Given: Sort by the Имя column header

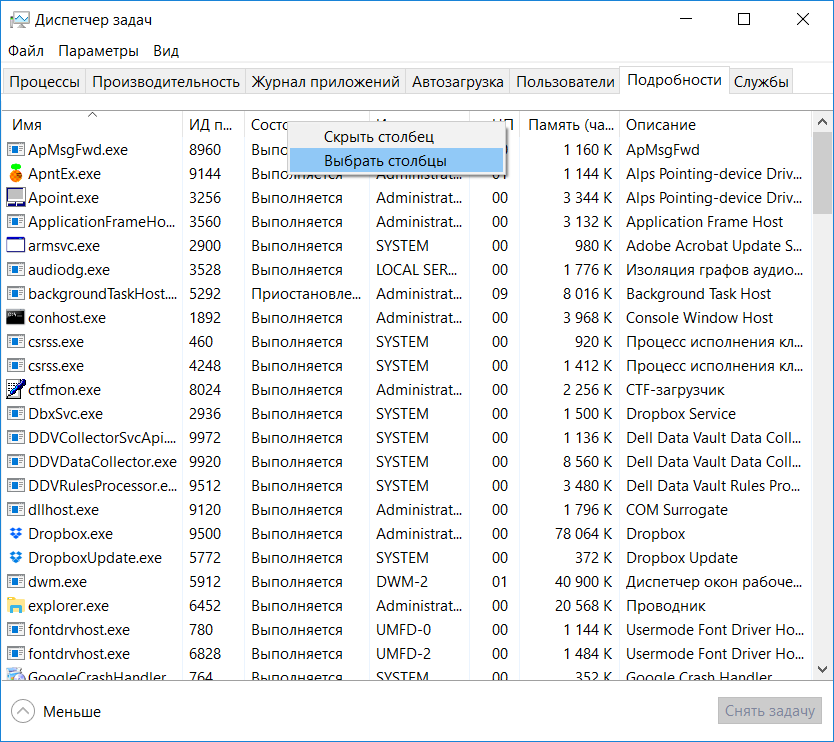Looking at the screenshot, I should (x=27, y=125).
